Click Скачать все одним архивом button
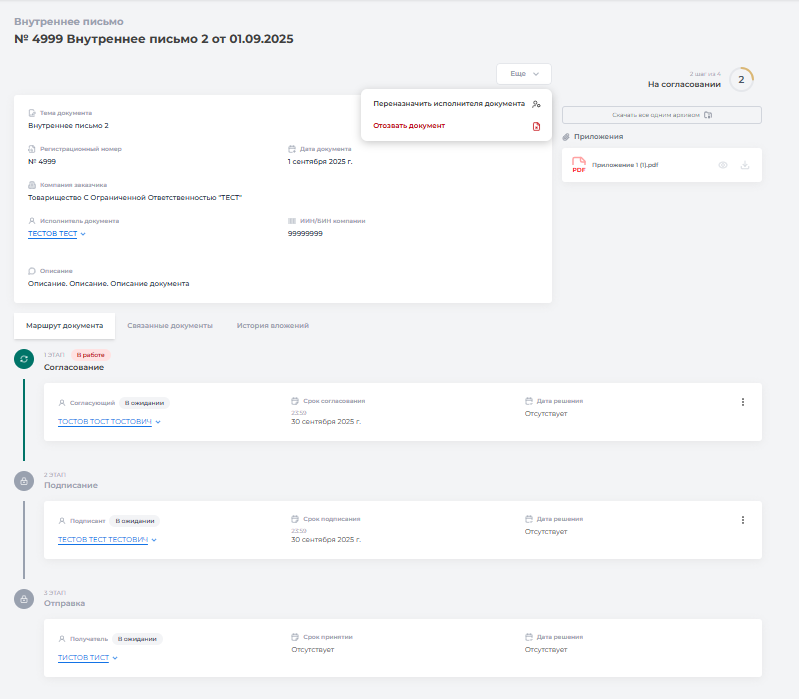The width and height of the screenshot is (799, 699). [x=661, y=115]
